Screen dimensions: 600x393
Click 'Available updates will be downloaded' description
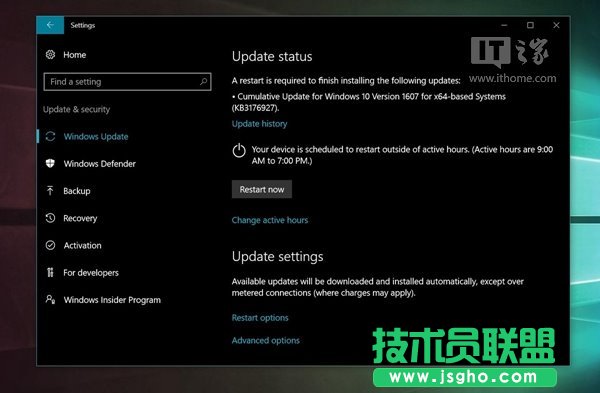pyautogui.click(x=378, y=287)
